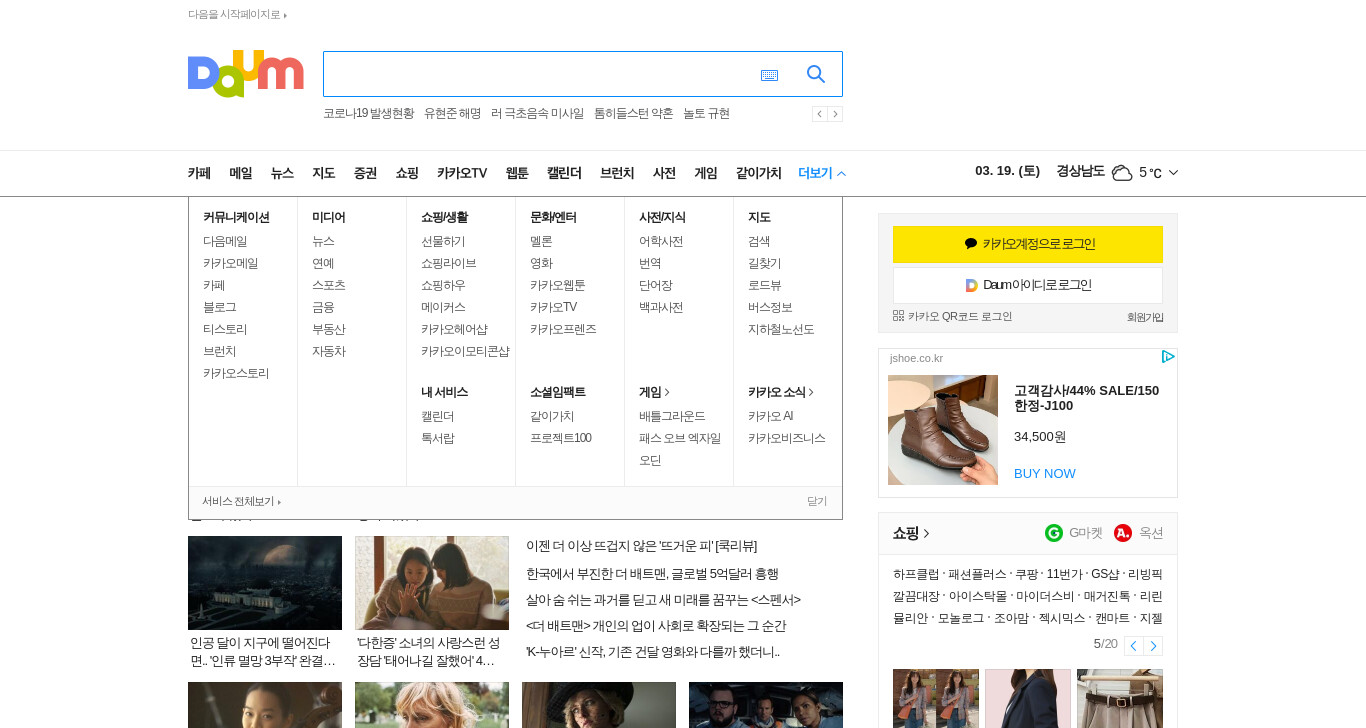Open 쇼핑라이브 under 쇼핑/생활

[449, 263]
